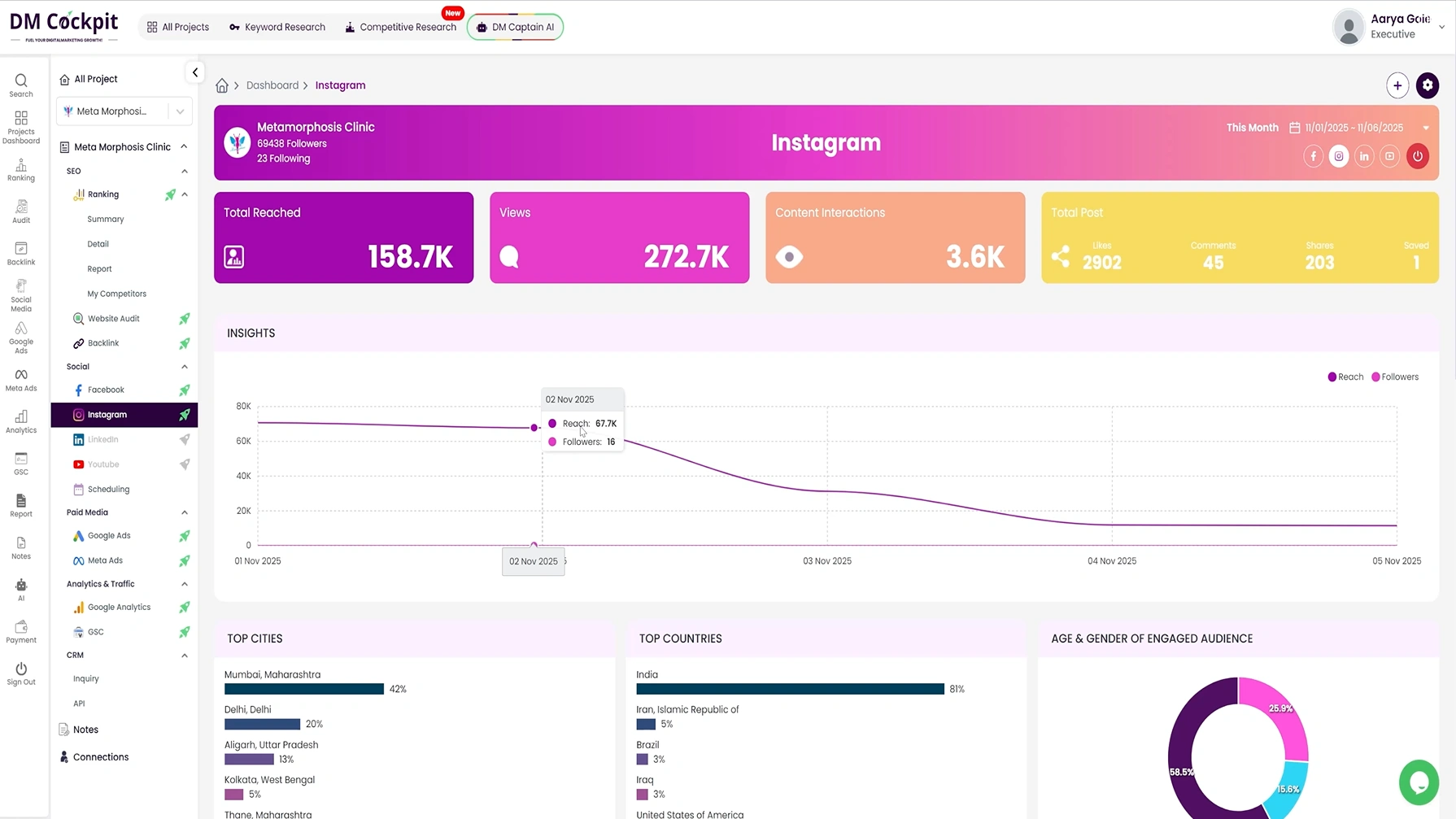Toggle the Reach legend in the Insights chart

[x=1345, y=377]
